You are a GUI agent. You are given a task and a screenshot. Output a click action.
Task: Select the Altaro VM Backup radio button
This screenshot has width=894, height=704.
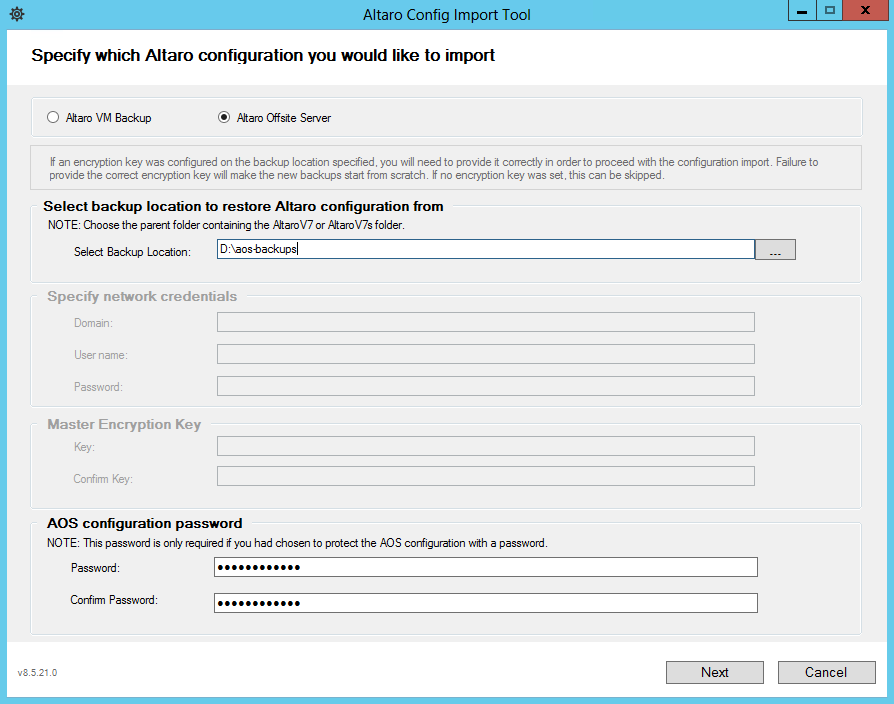pyautogui.click(x=52, y=117)
